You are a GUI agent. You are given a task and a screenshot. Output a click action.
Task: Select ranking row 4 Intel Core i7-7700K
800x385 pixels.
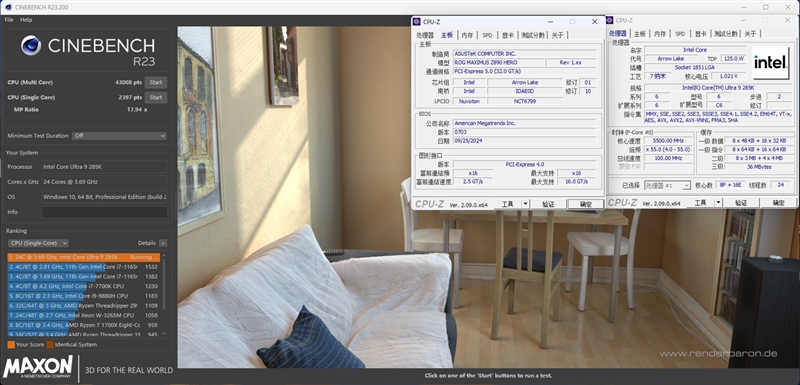84,286
